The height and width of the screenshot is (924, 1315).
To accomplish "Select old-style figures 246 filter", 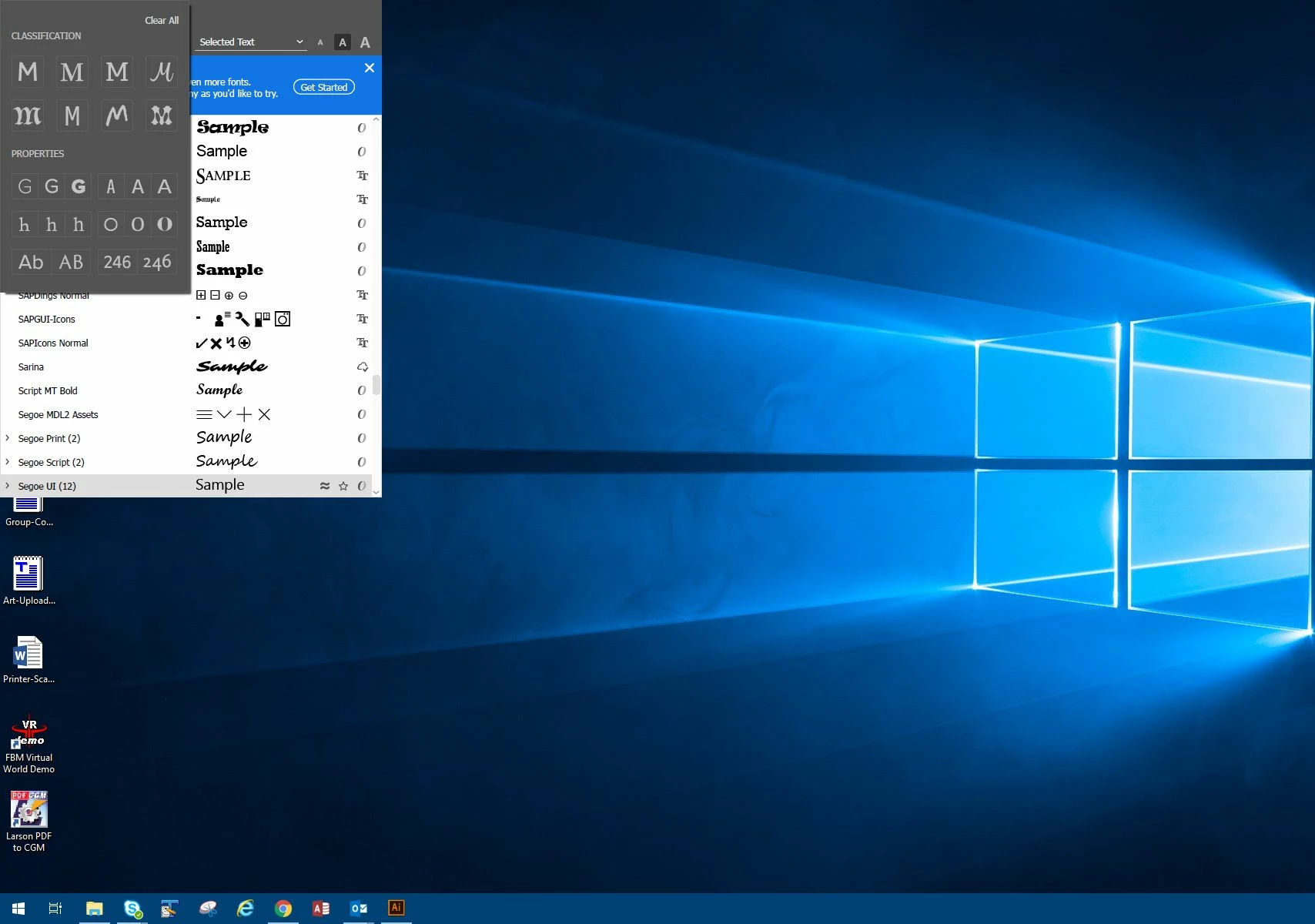I will pyautogui.click(x=158, y=262).
